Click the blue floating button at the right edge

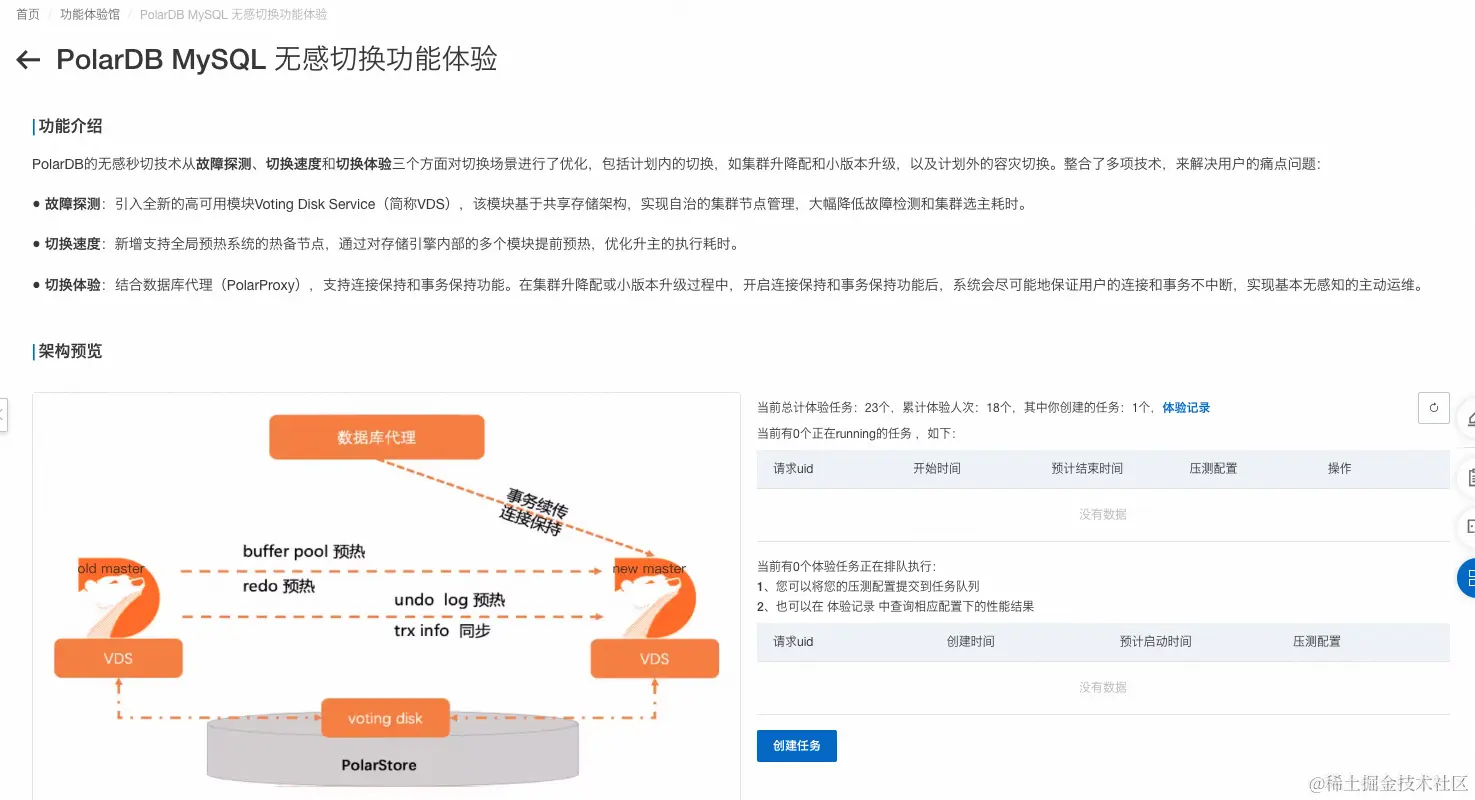[x=1466, y=577]
